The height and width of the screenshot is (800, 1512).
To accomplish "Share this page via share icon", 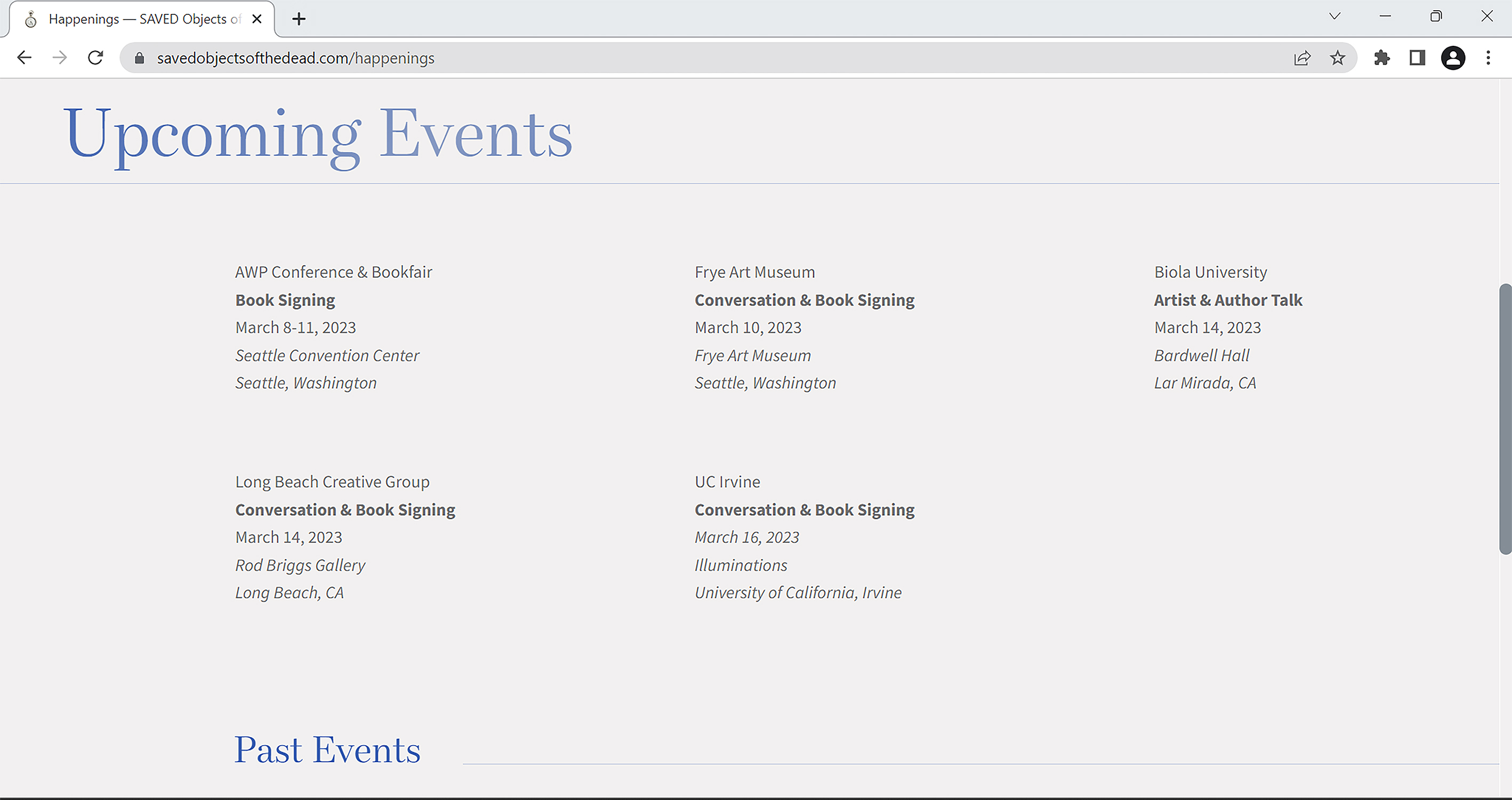I will [x=1302, y=58].
